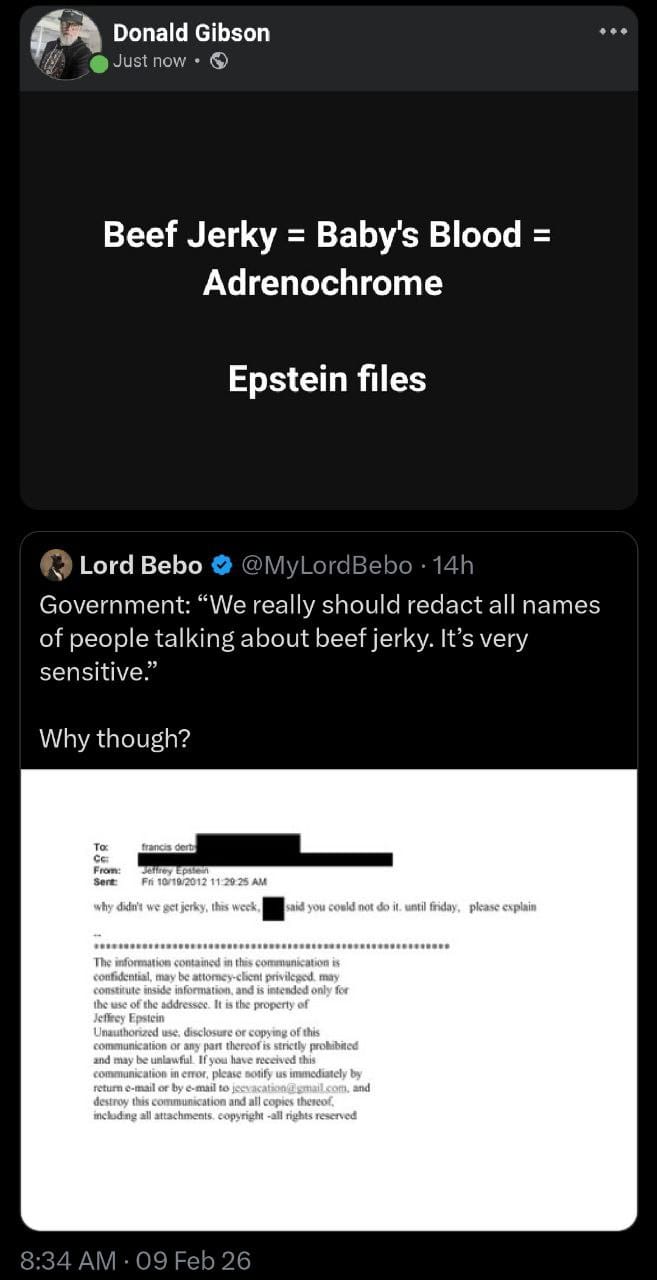Click the 8:34 AM · 09 Feb 26 timestamp

pyautogui.click(x=135, y=1259)
